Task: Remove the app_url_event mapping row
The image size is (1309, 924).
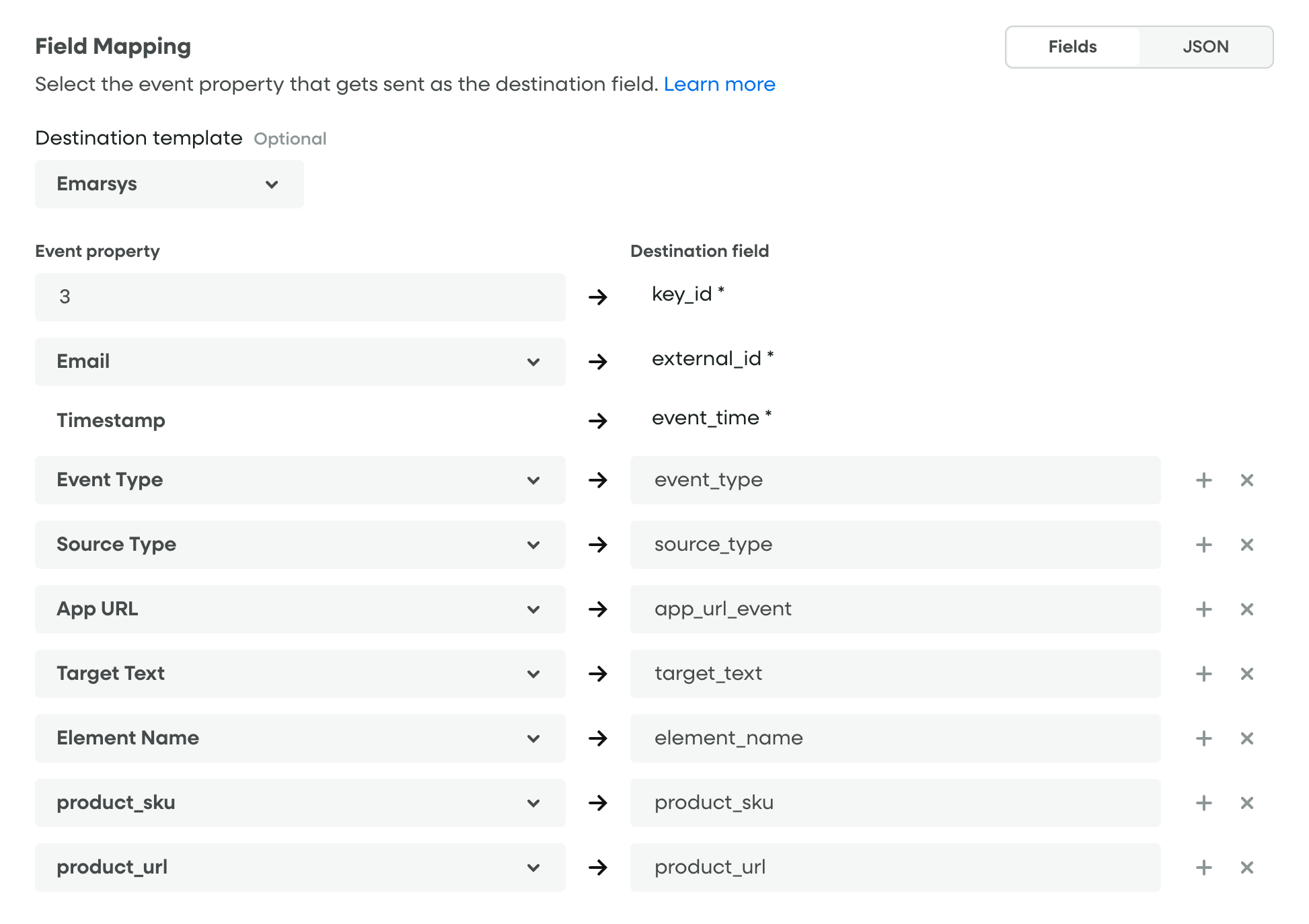Action: [1246, 609]
